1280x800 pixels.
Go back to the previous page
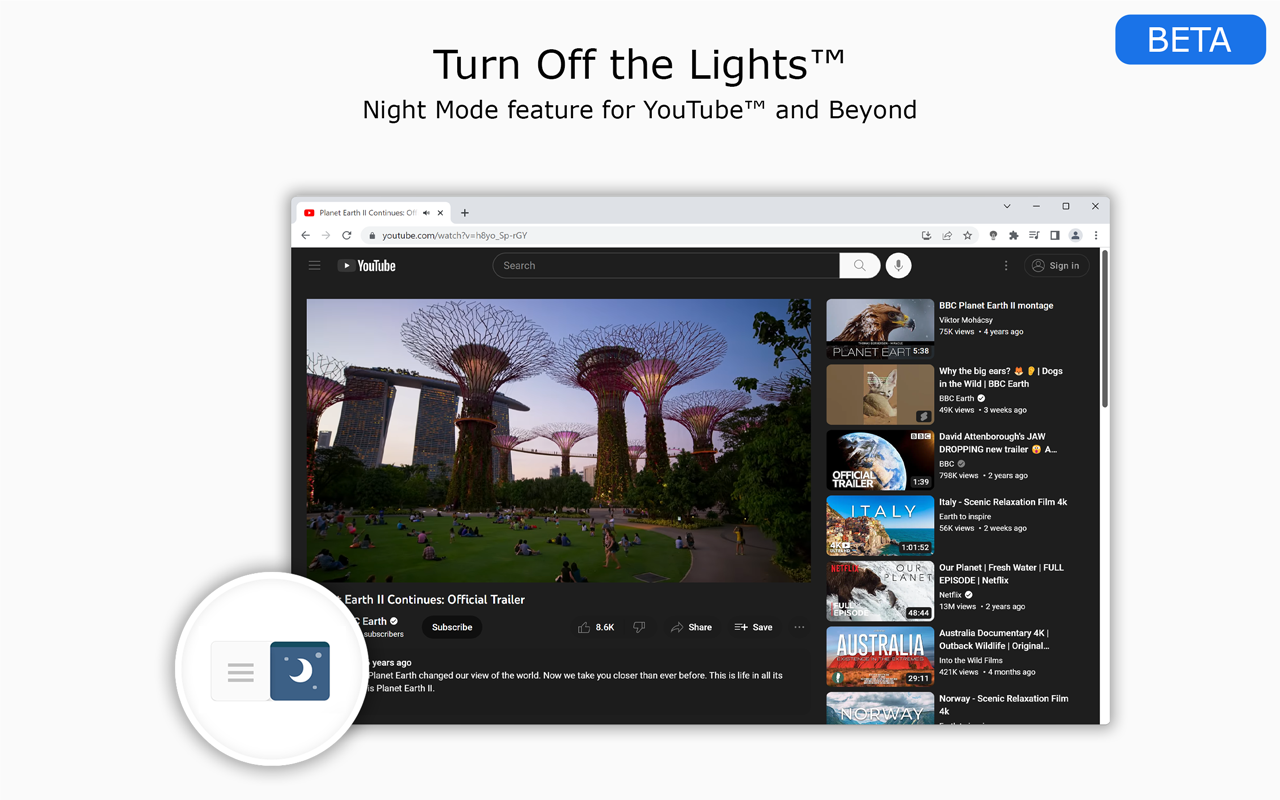click(x=306, y=236)
